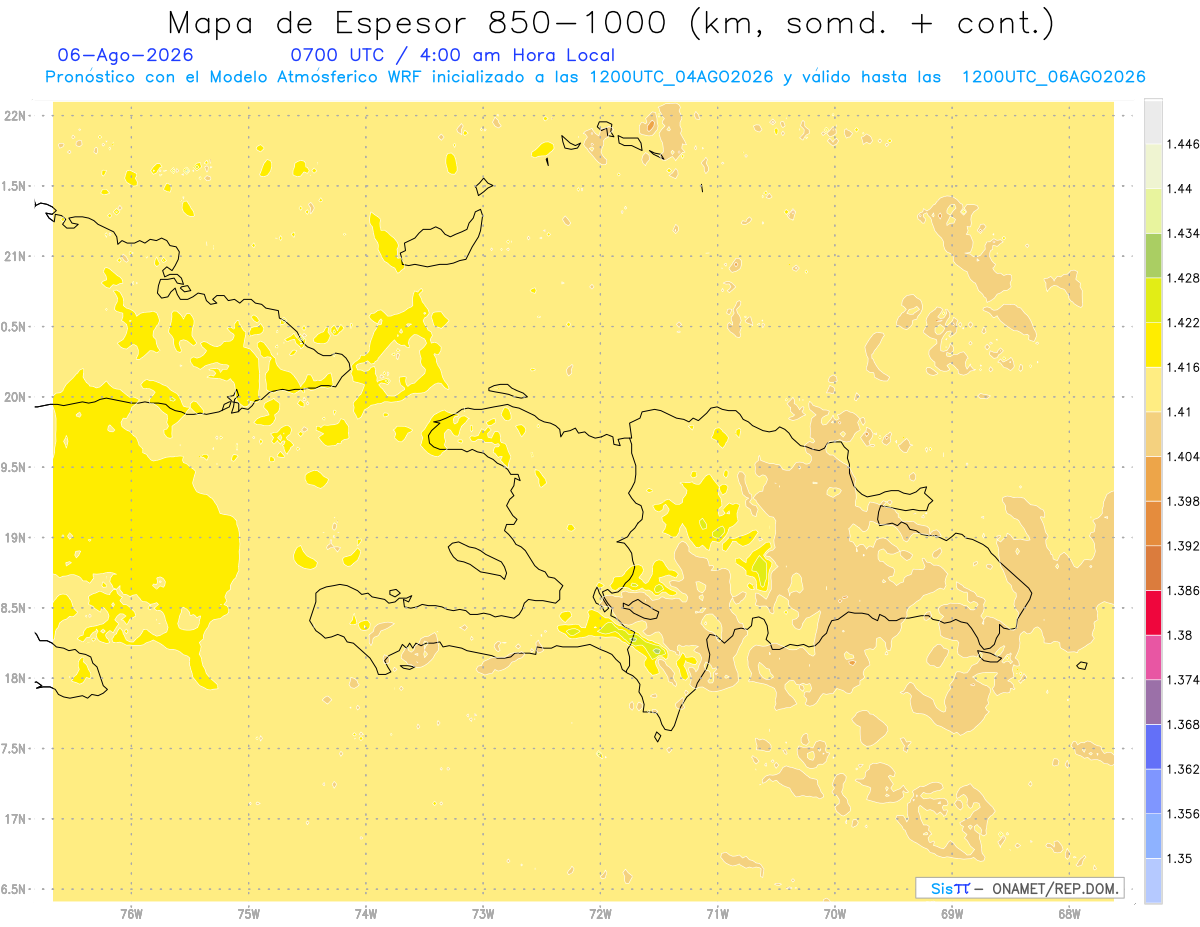Select the blue 1.362–1.368 legend segment
The height and width of the screenshot is (927, 1200).
[1153, 747]
